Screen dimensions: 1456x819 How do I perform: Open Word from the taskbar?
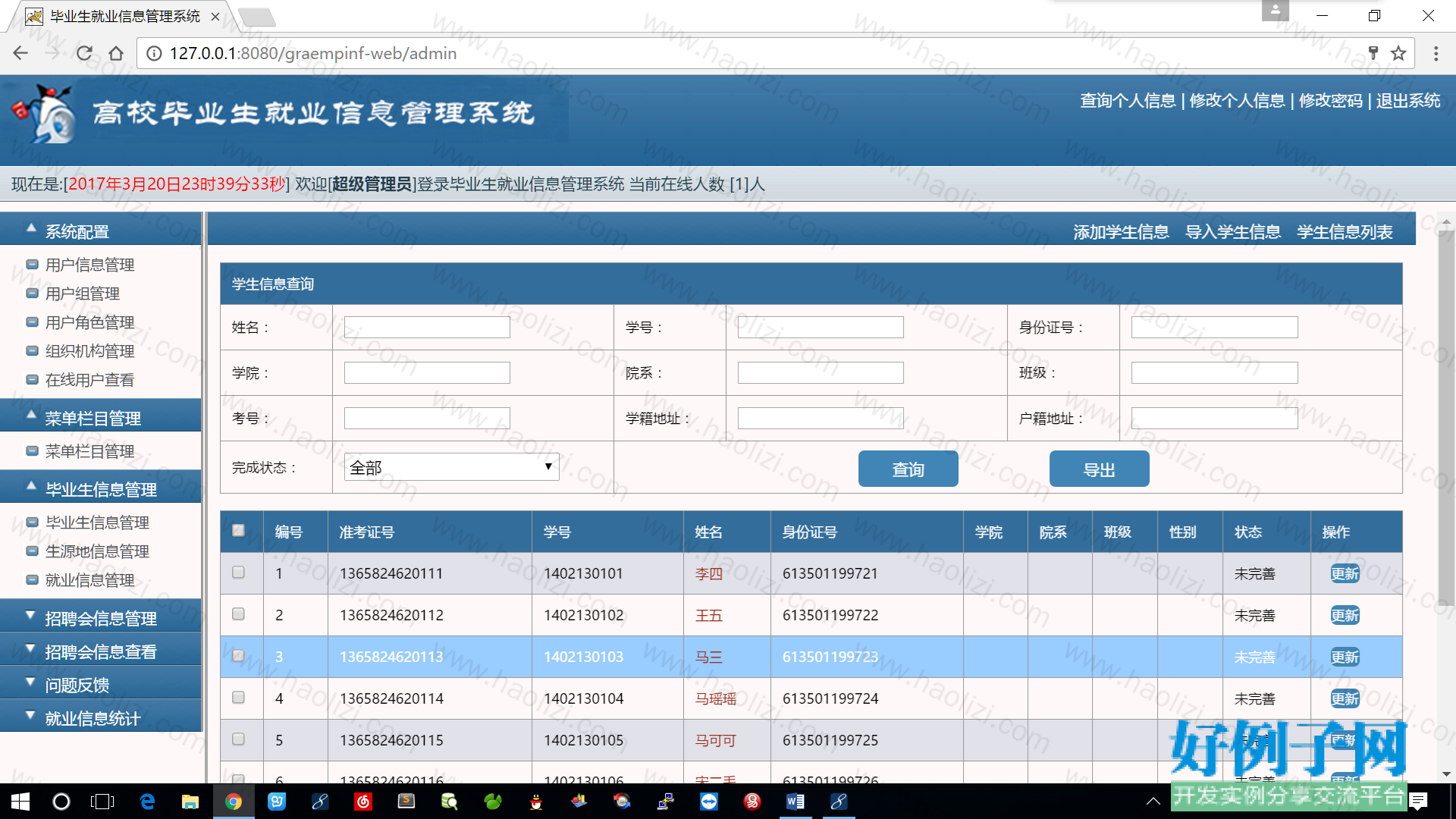pyautogui.click(x=795, y=802)
